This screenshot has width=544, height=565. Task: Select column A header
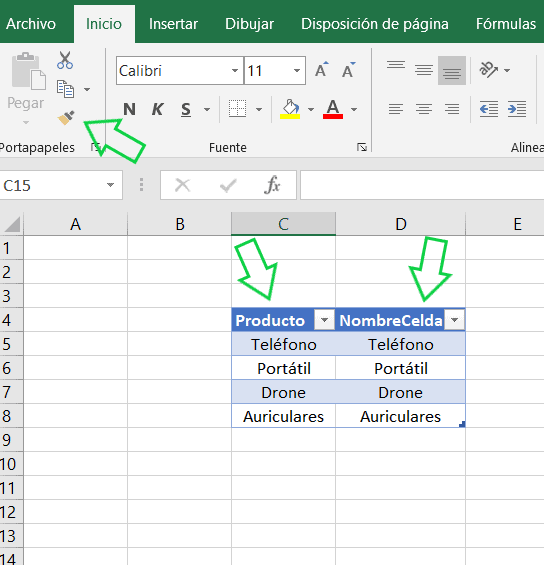click(75, 224)
